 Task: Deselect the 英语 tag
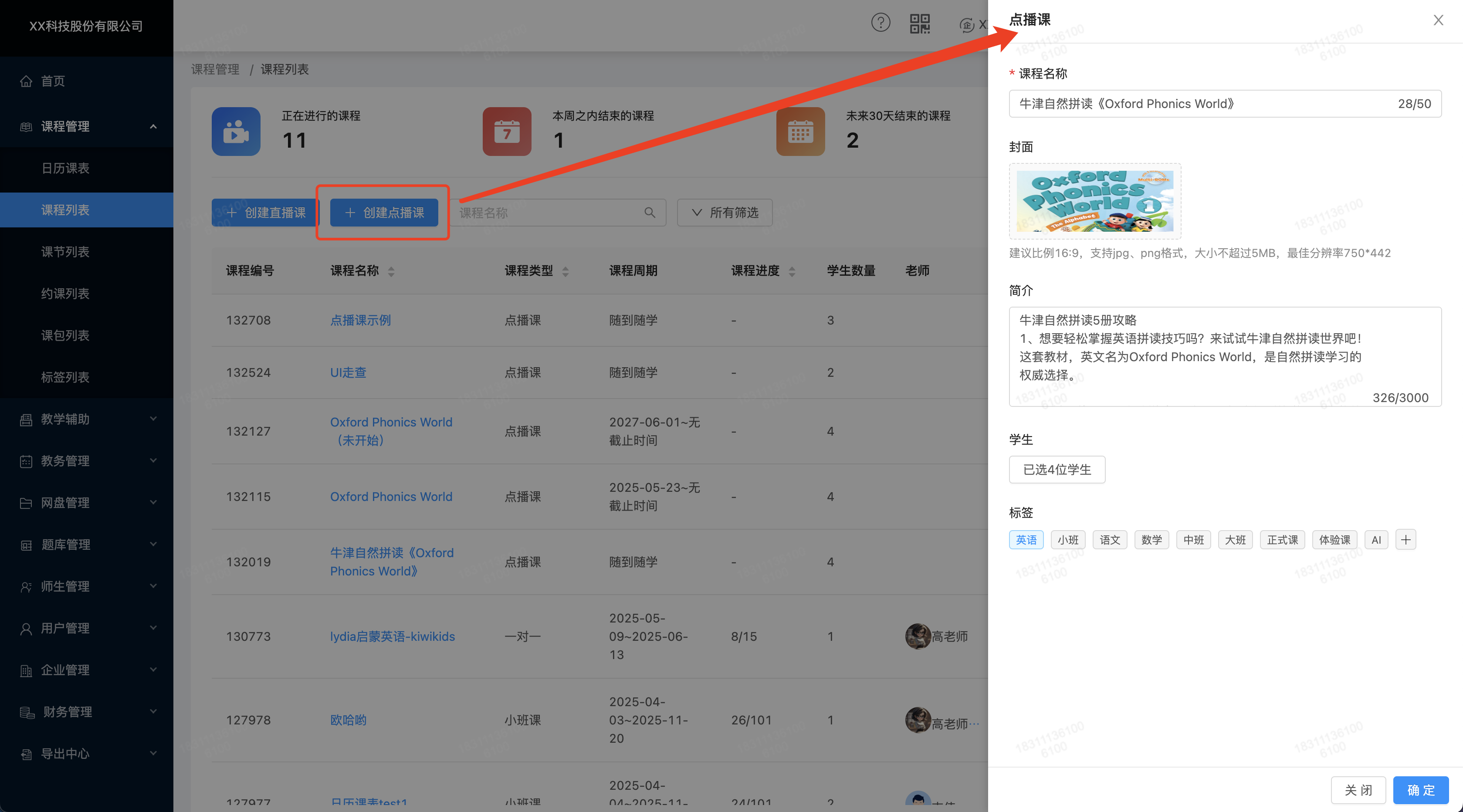(x=1026, y=539)
